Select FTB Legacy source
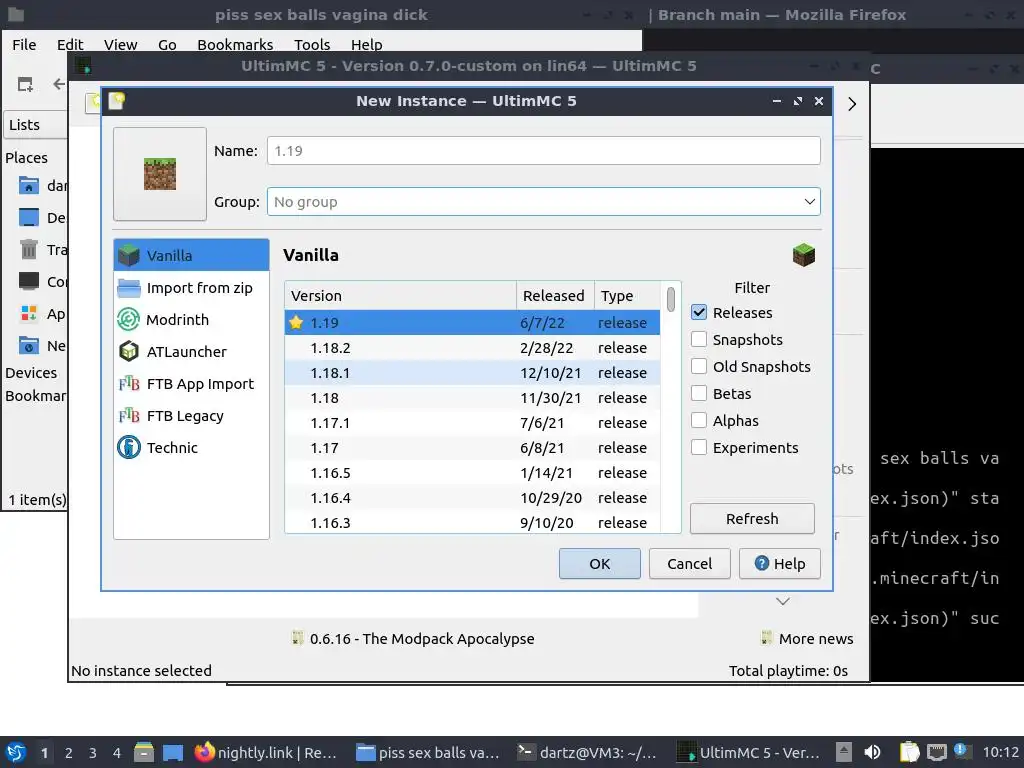 point(191,415)
